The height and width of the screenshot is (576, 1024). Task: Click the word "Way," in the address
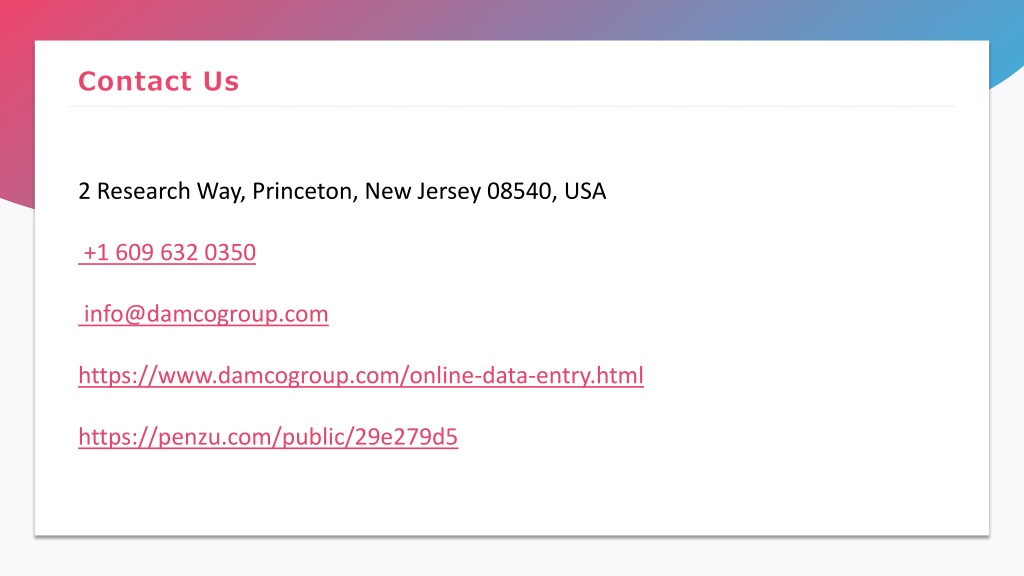point(221,191)
